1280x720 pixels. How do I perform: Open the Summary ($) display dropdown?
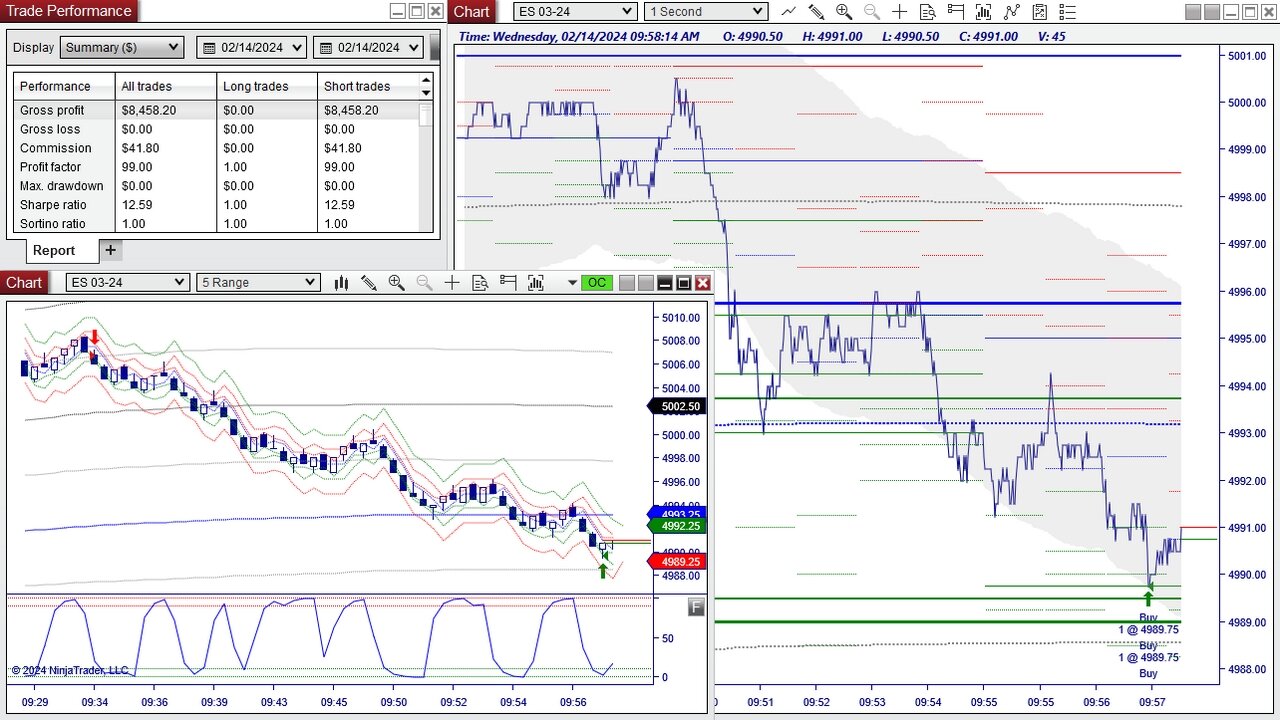[x=122, y=47]
